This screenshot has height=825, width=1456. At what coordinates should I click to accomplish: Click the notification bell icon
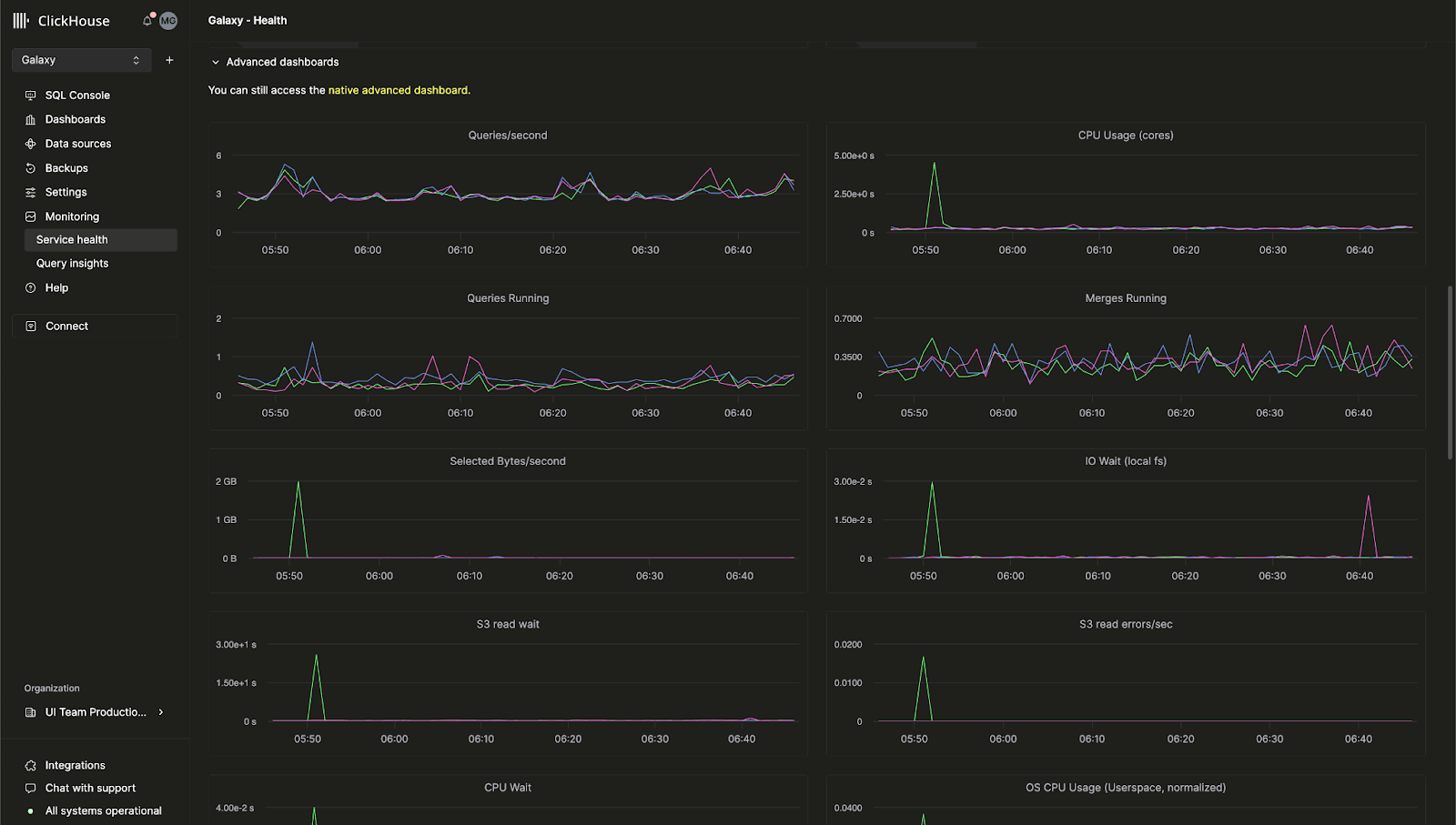(x=147, y=20)
